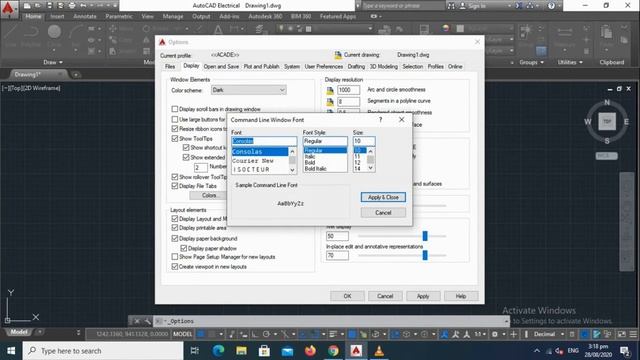Adjust the In-place edit fade slider handle
Viewport: 640px width, 360px height.
(x=425, y=256)
